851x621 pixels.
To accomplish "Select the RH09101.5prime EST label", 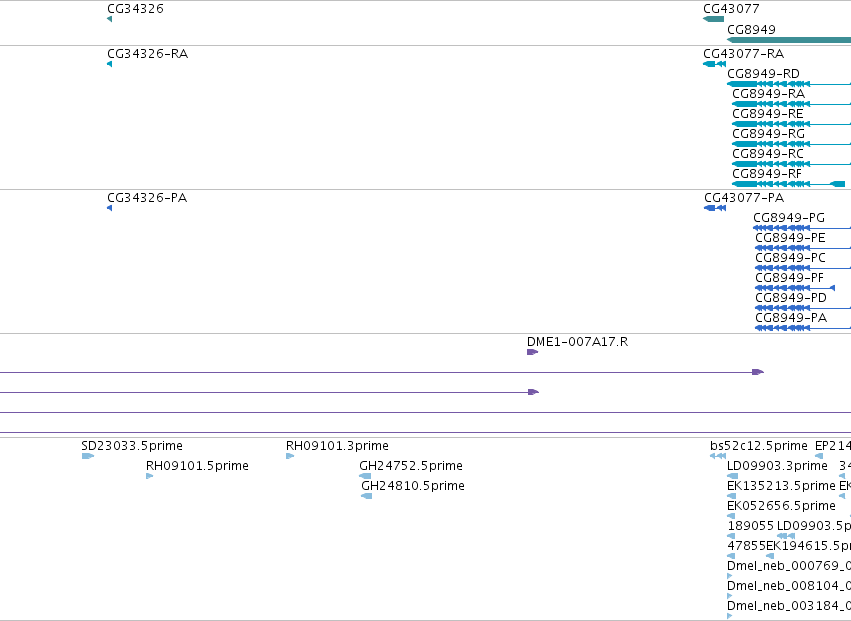I will coord(197,466).
